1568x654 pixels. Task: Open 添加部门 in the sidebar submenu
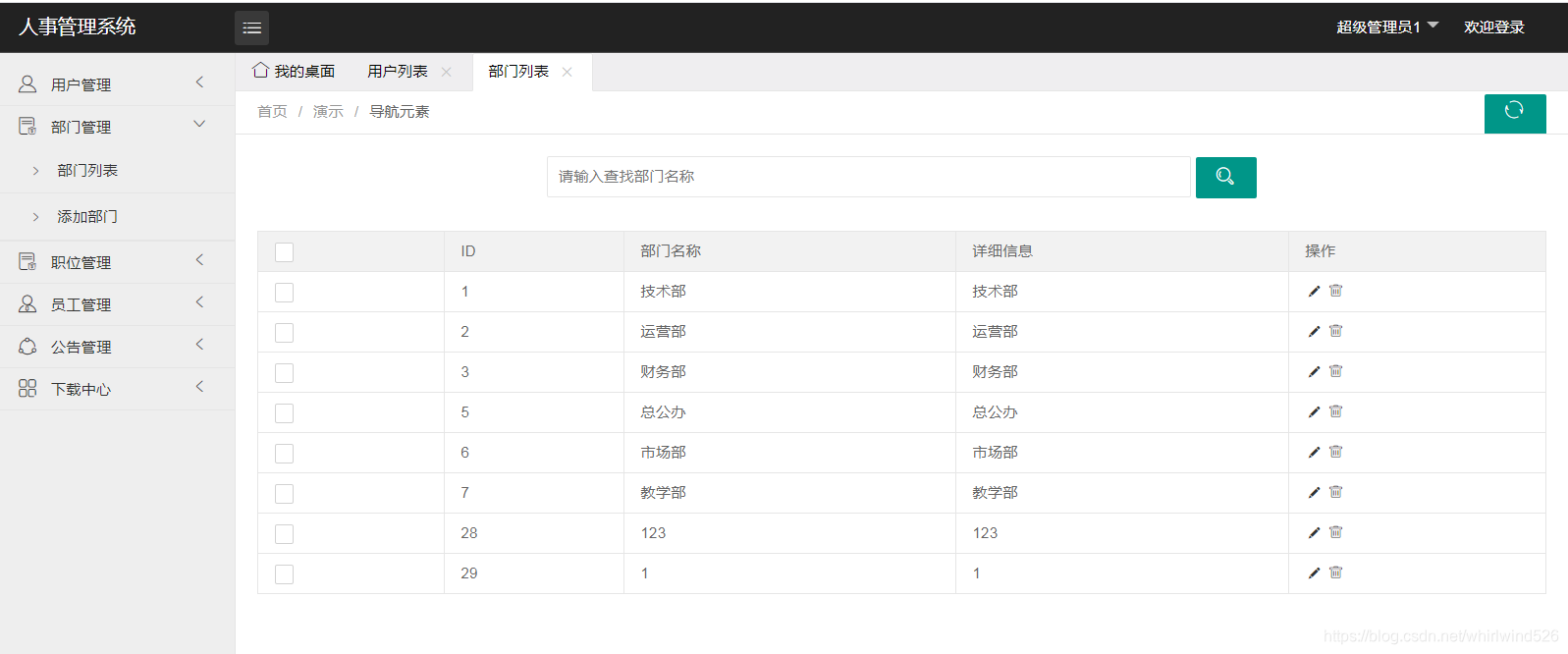[x=87, y=217]
